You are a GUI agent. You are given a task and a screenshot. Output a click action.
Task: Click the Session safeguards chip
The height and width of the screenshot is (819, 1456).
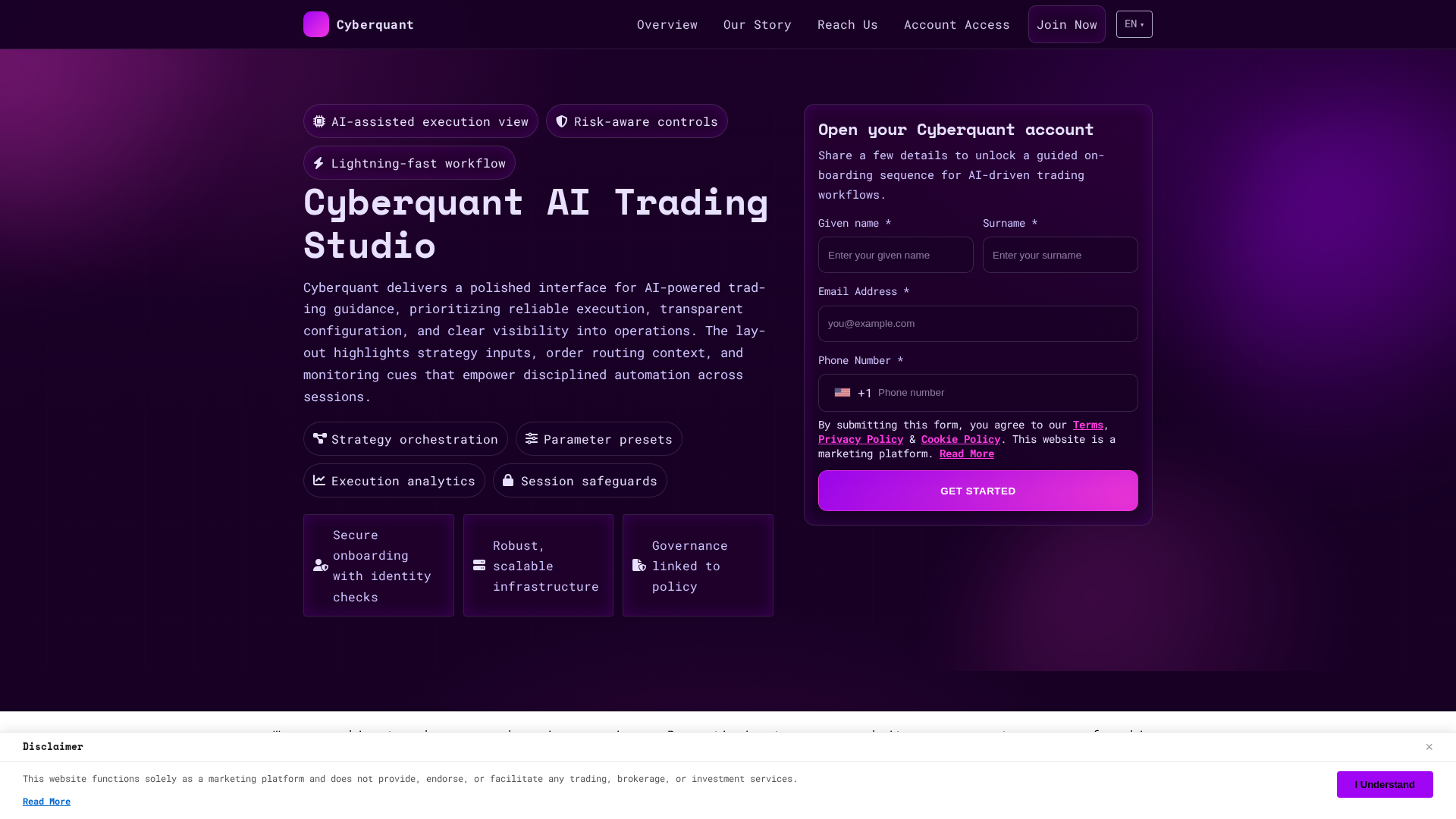pyautogui.click(x=580, y=481)
